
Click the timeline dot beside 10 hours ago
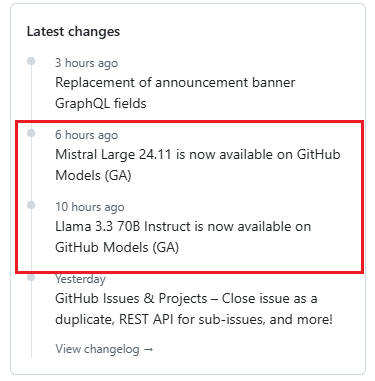tap(31, 205)
